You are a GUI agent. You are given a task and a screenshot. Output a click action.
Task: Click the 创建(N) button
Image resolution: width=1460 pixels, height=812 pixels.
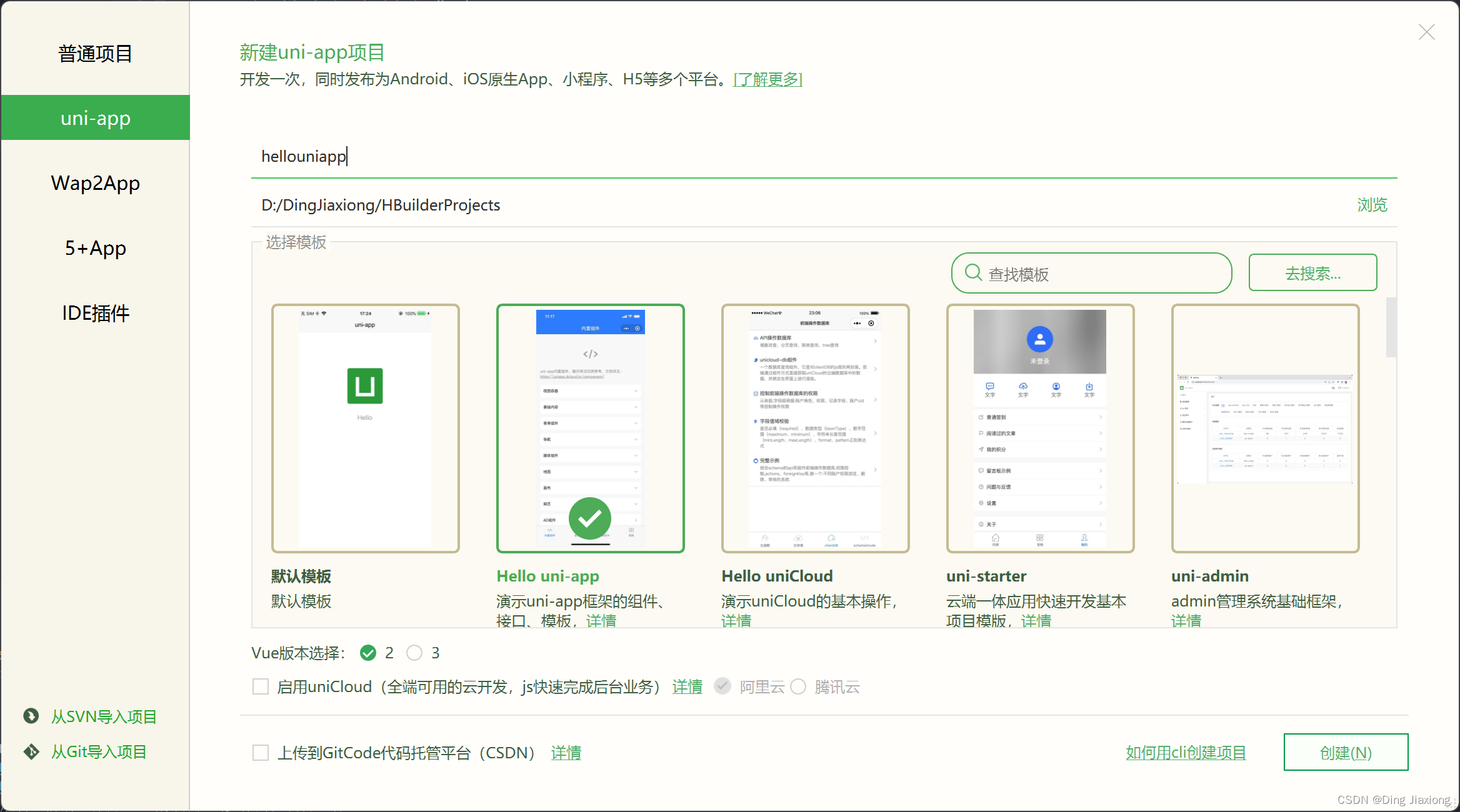coord(1346,752)
